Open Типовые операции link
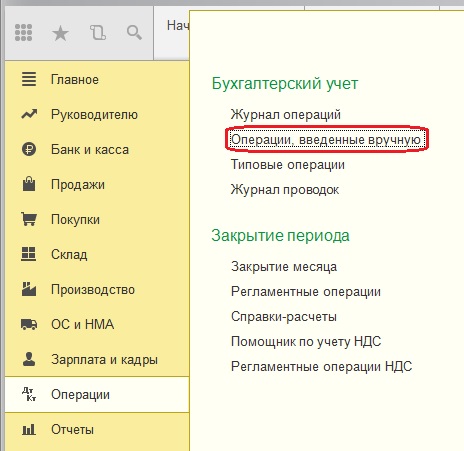This screenshot has width=464, height=451. coord(288,165)
